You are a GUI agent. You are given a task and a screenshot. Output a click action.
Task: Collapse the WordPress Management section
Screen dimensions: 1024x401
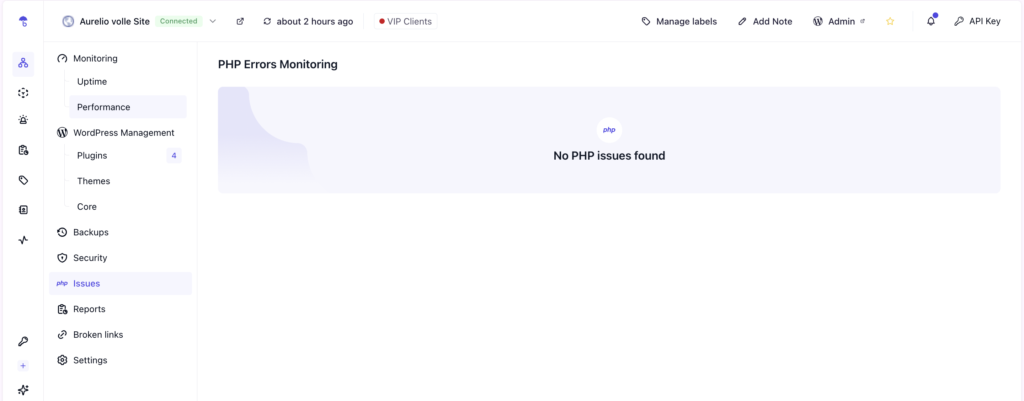coord(123,132)
